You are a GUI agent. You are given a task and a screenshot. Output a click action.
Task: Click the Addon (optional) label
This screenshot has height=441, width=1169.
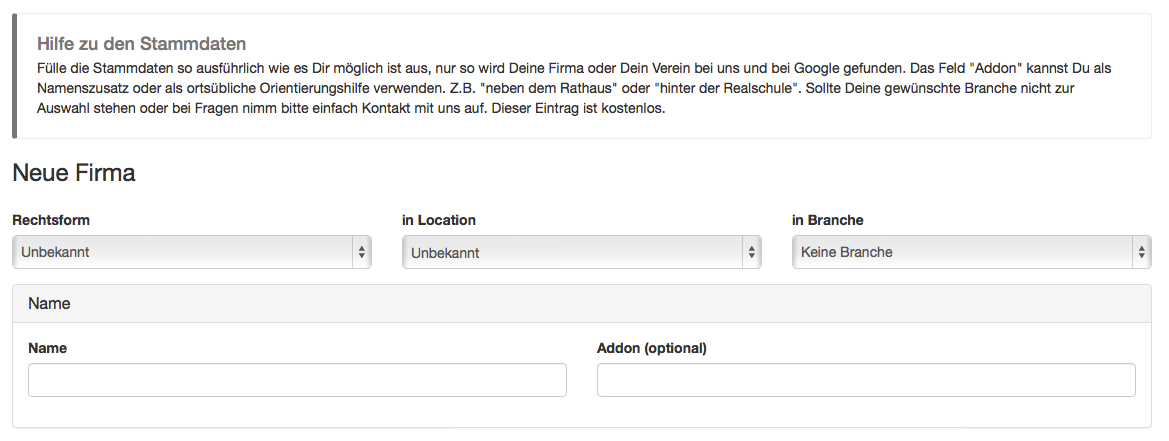(652, 348)
